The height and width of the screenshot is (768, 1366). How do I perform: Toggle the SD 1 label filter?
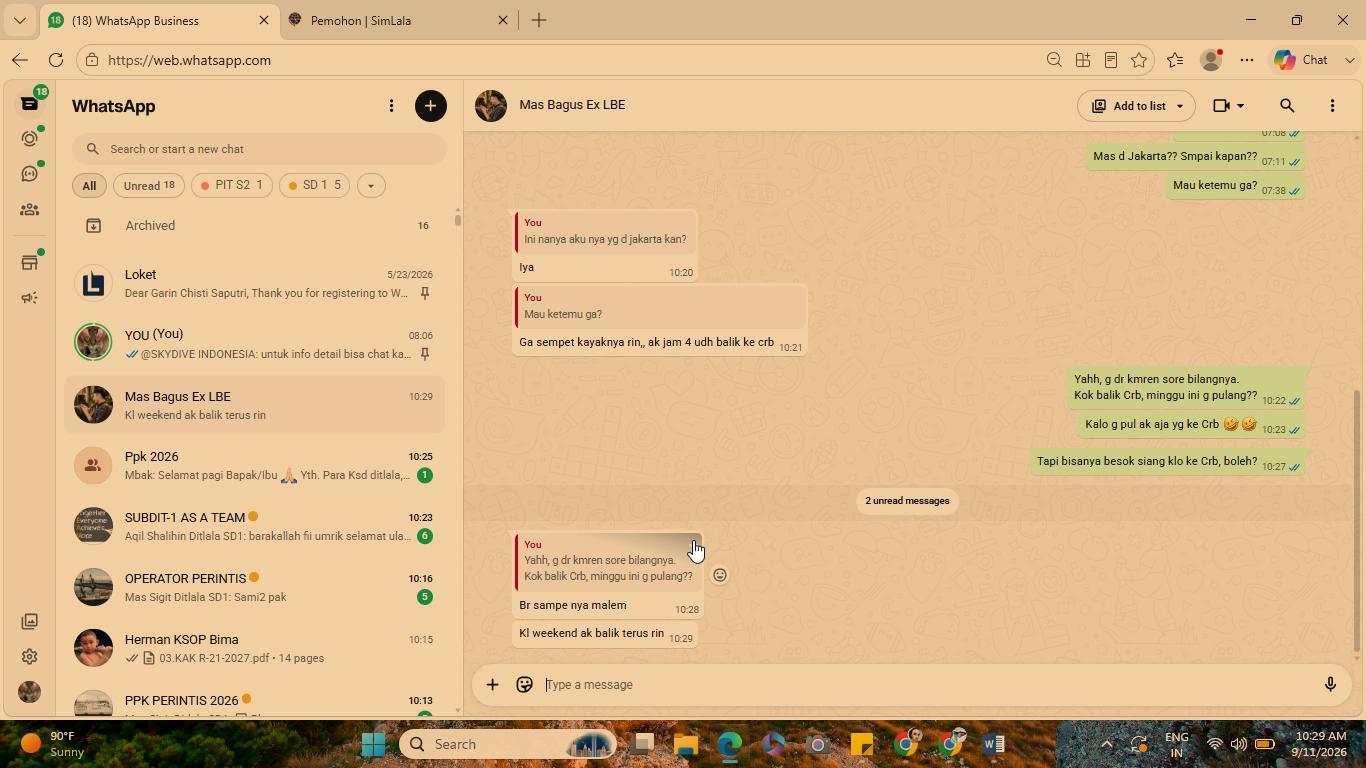(x=315, y=185)
